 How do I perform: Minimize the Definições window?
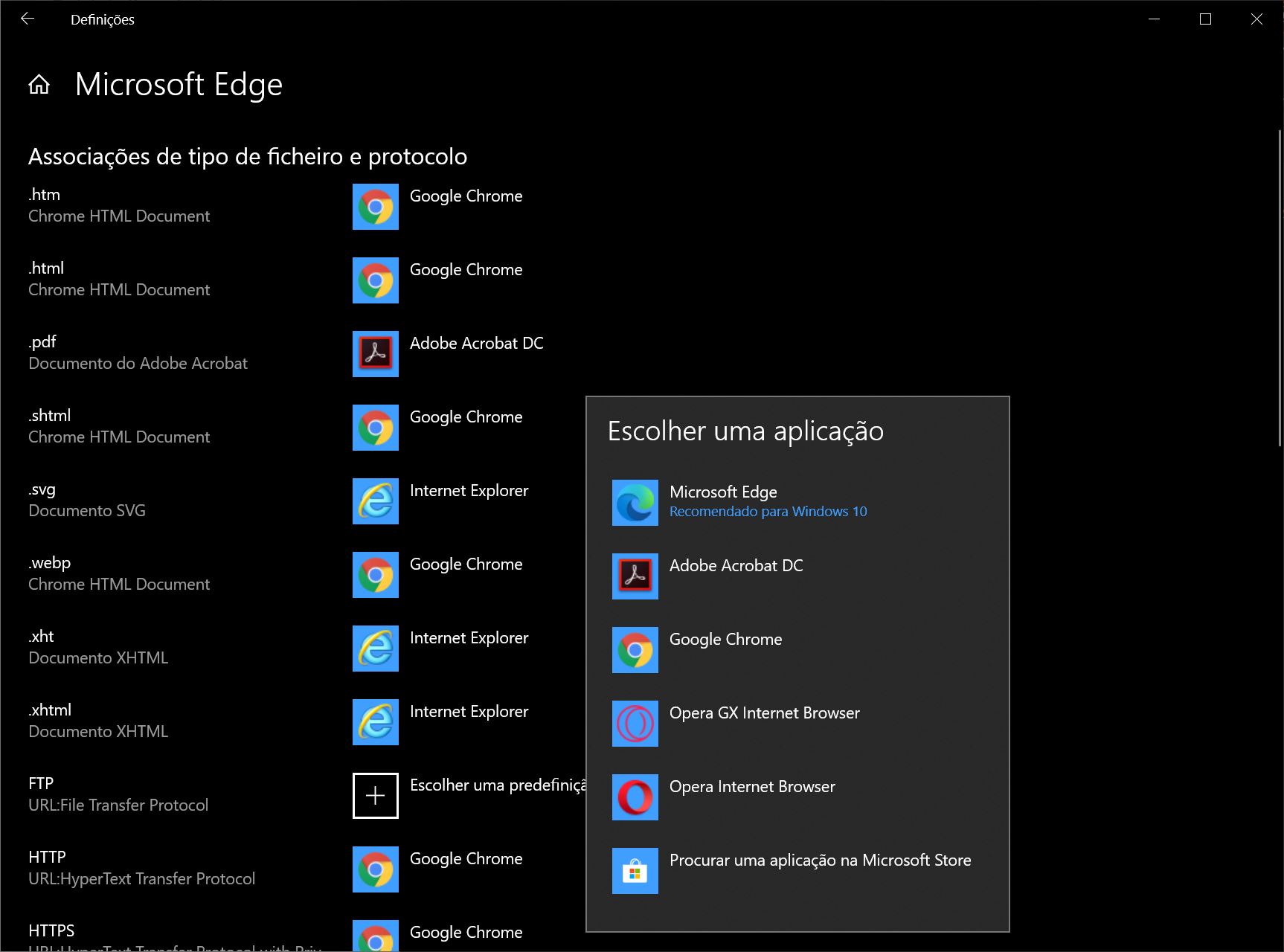1155,19
